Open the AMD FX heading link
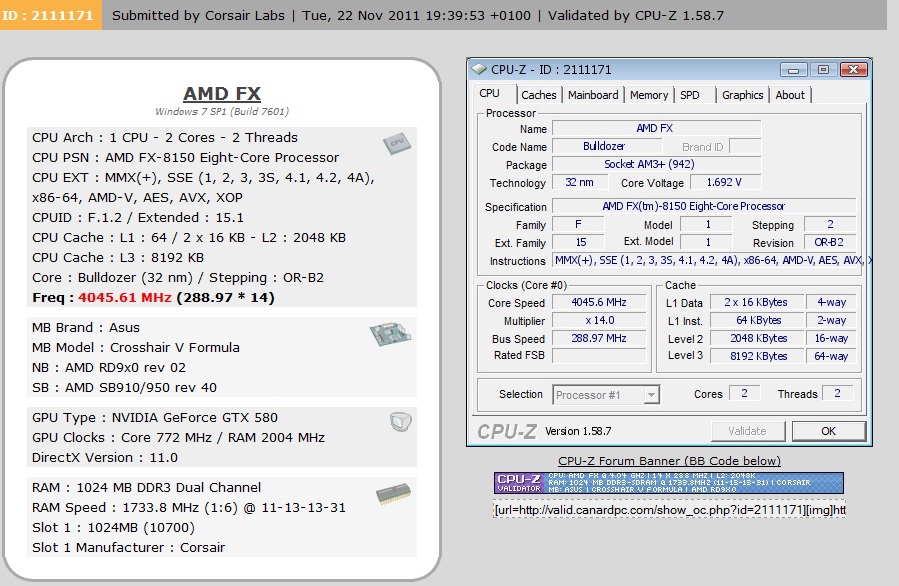 222,93
